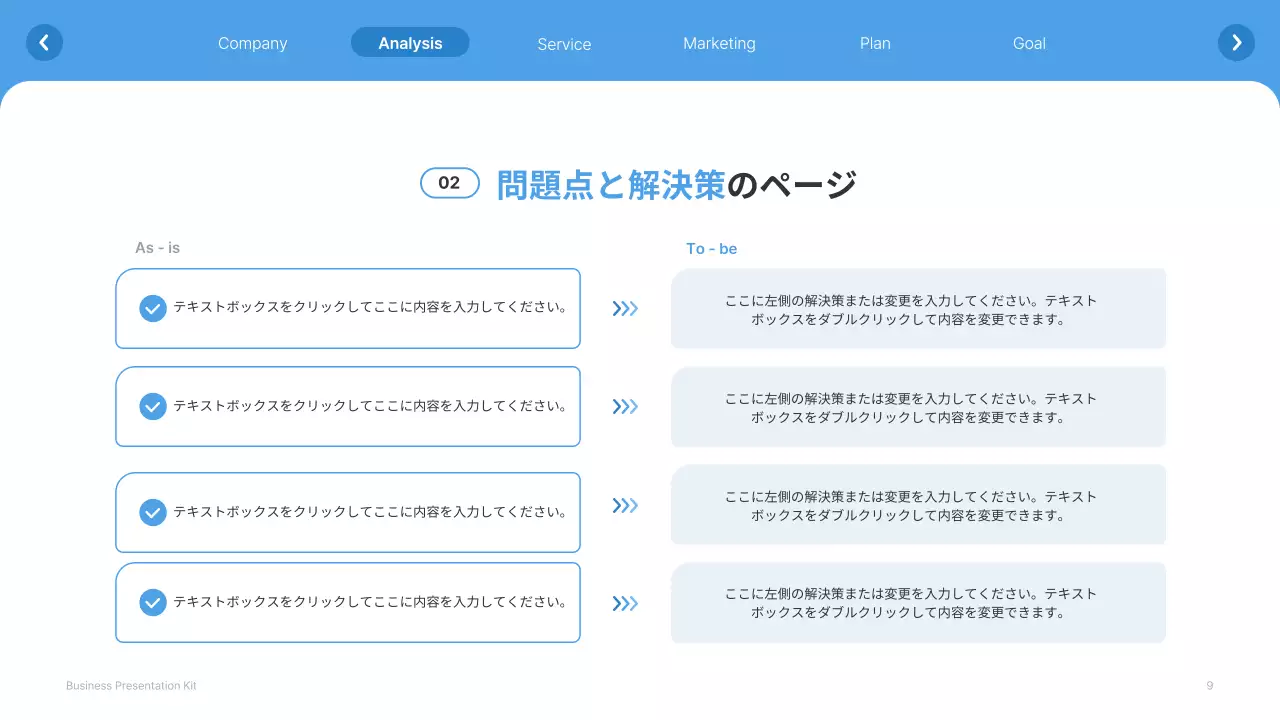Select the highlighted Analysis navigation item
This screenshot has width=1280, height=720.
click(410, 42)
